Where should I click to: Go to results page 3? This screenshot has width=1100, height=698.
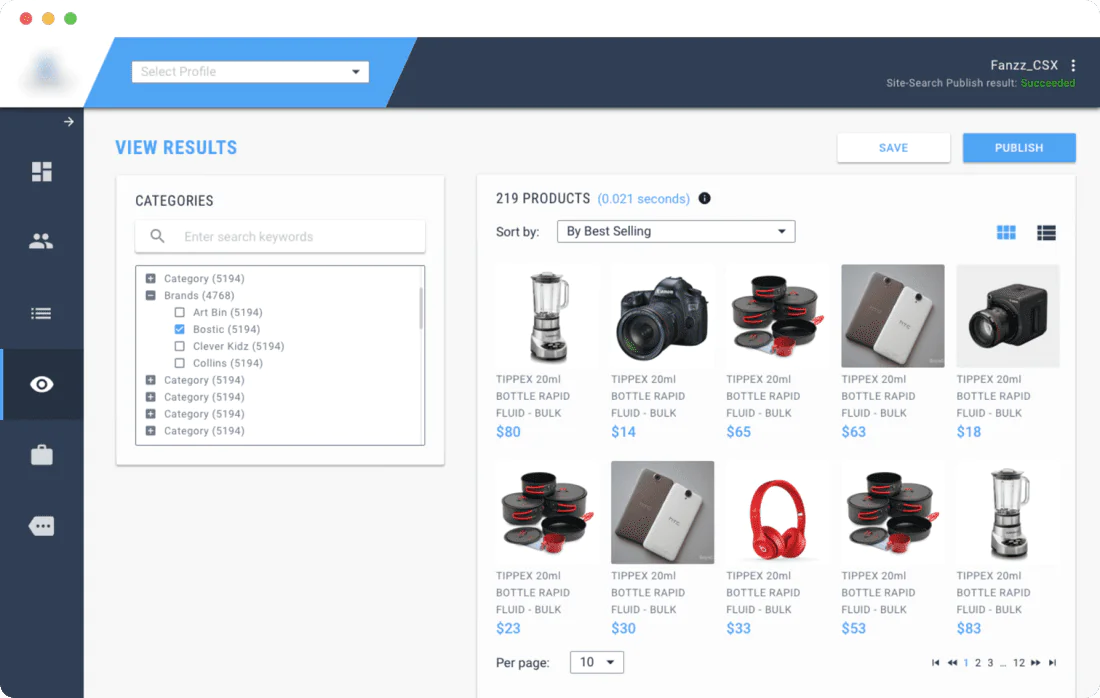pos(990,662)
